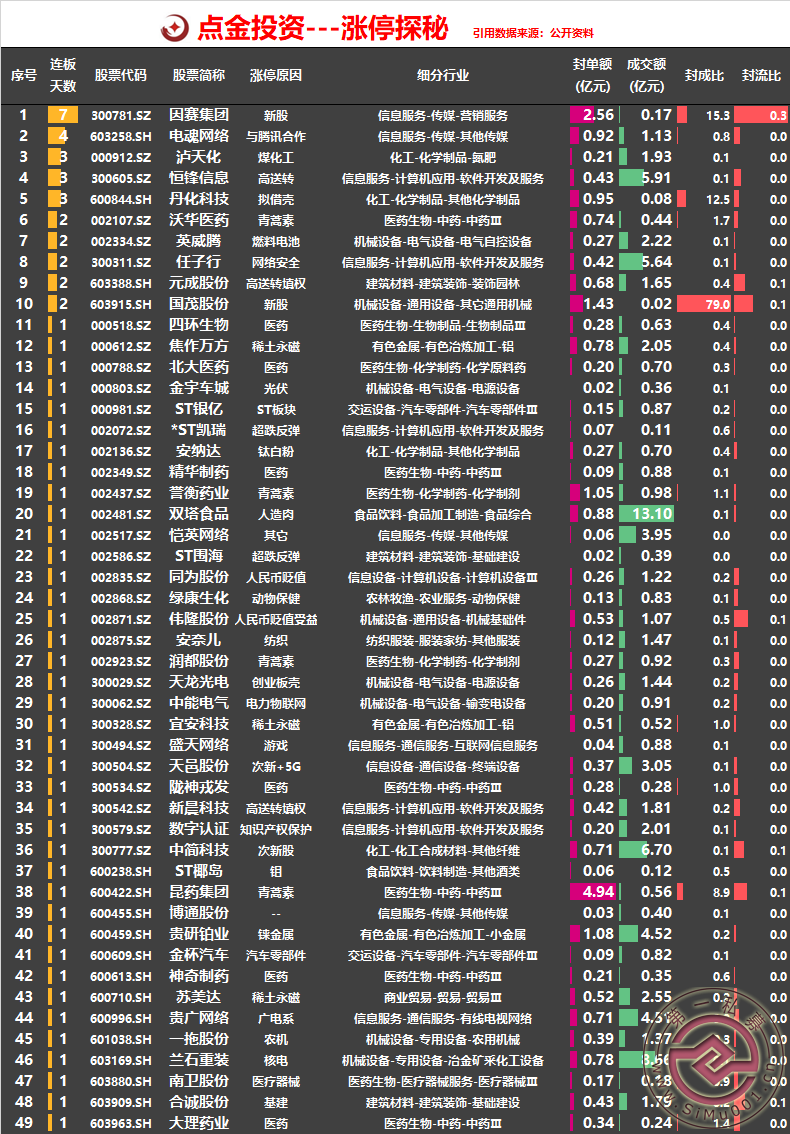Click the green 13.10 turnover bar for 双塔食品

(x=646, y=514)
